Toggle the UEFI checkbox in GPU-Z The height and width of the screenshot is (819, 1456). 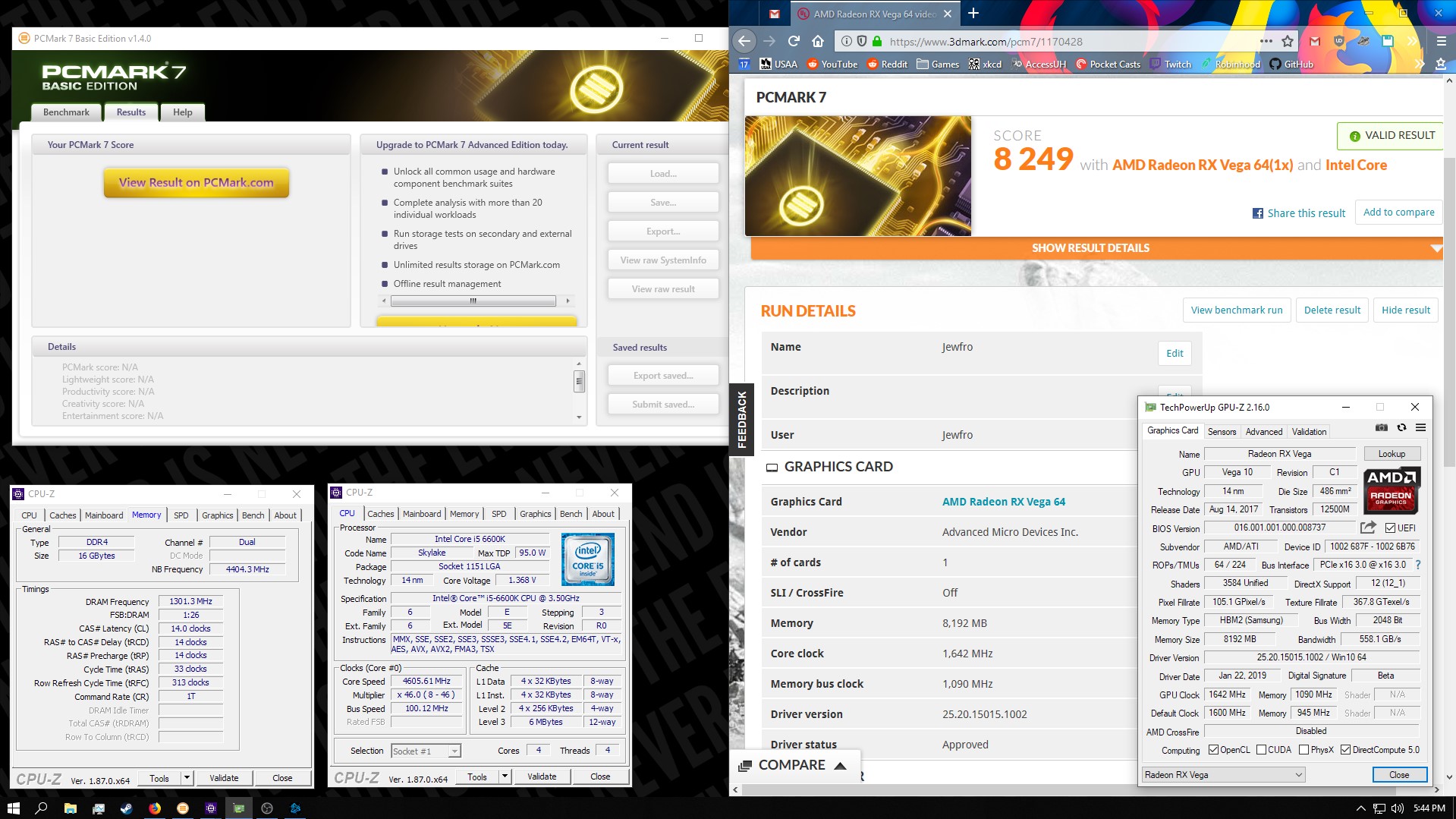point(1390,528)
